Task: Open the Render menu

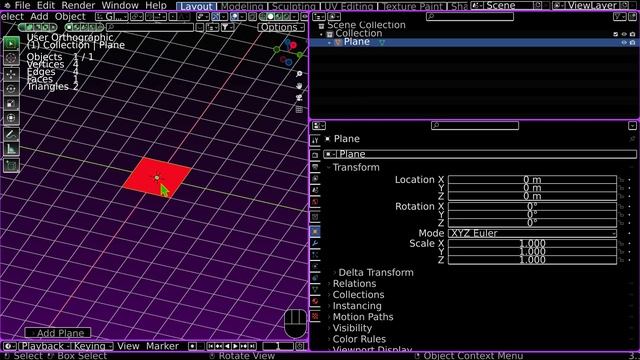Action: (78, 5)
